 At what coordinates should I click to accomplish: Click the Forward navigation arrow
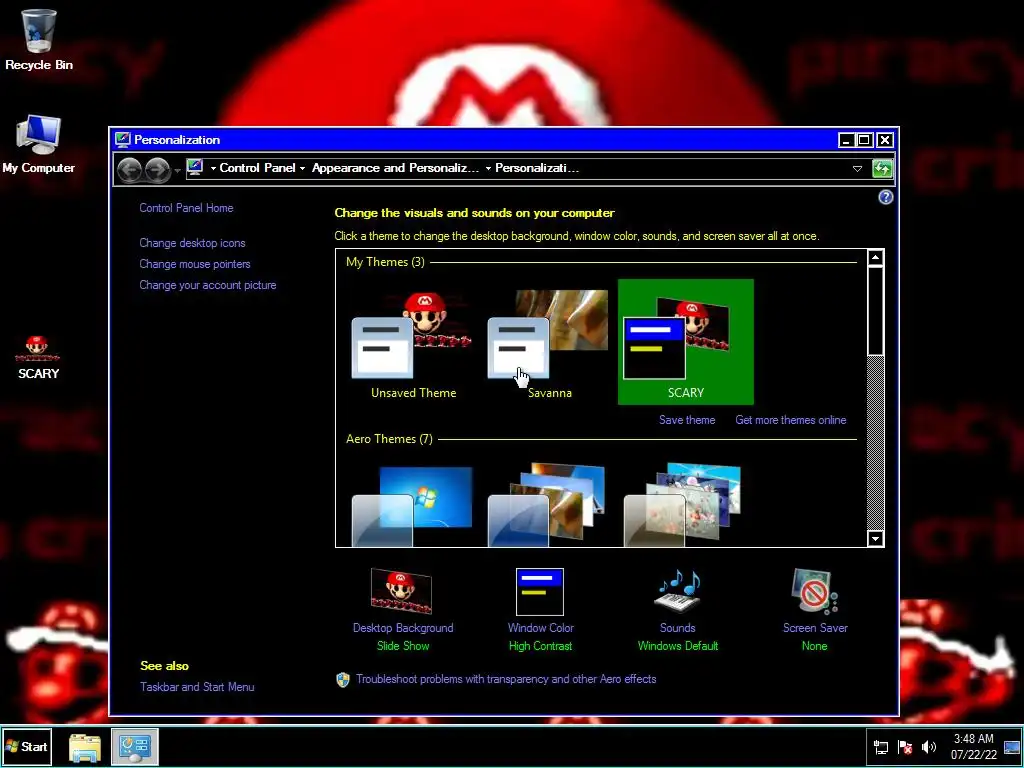click(157, 170)
